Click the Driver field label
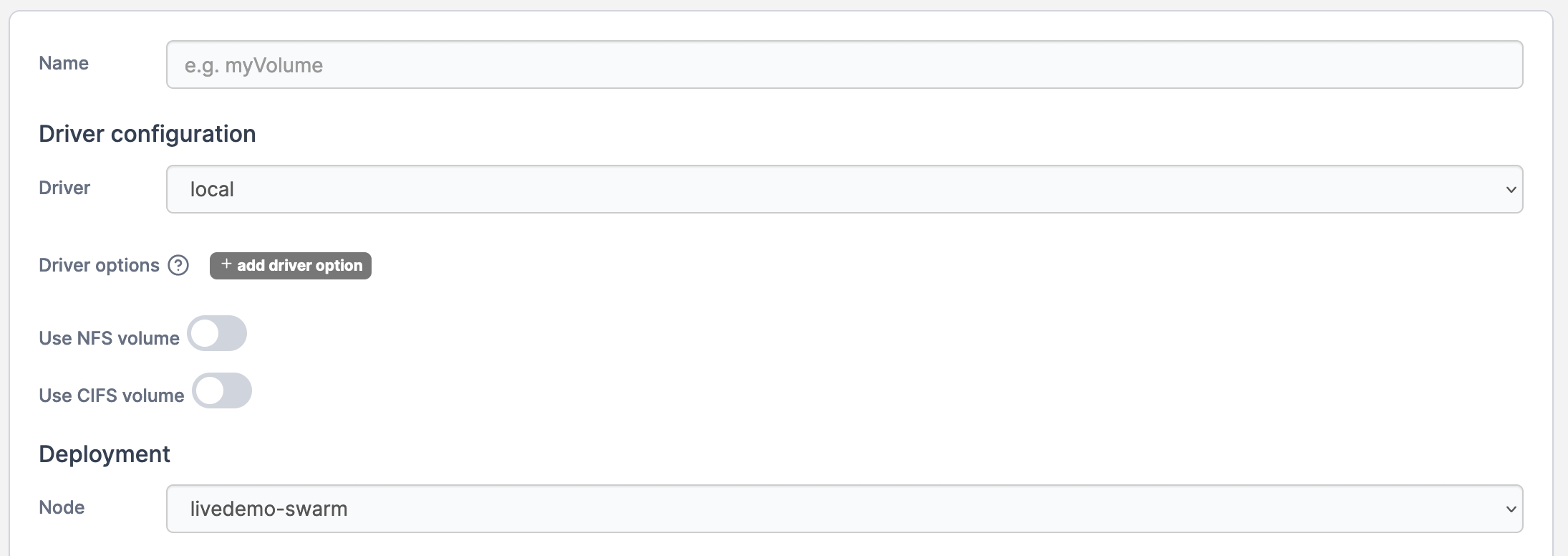The image size is (1568, 556). [x=64, y=188]
